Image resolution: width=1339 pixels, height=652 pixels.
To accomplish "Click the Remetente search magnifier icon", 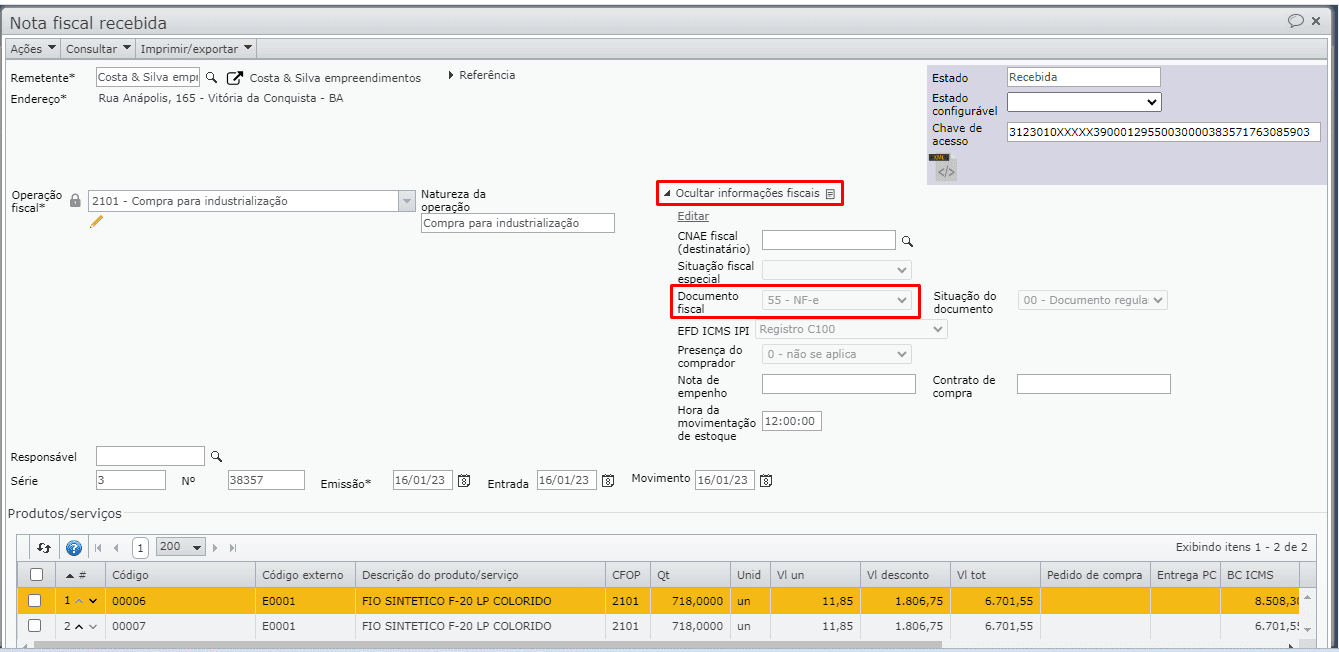I will 211,77.
